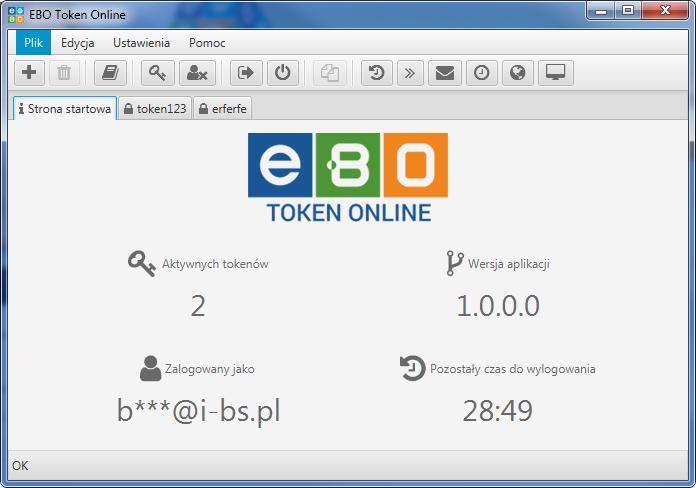The image size is (696, 488).
Task: Switch to the Strona startowa tab
Action: coord(65,108)
